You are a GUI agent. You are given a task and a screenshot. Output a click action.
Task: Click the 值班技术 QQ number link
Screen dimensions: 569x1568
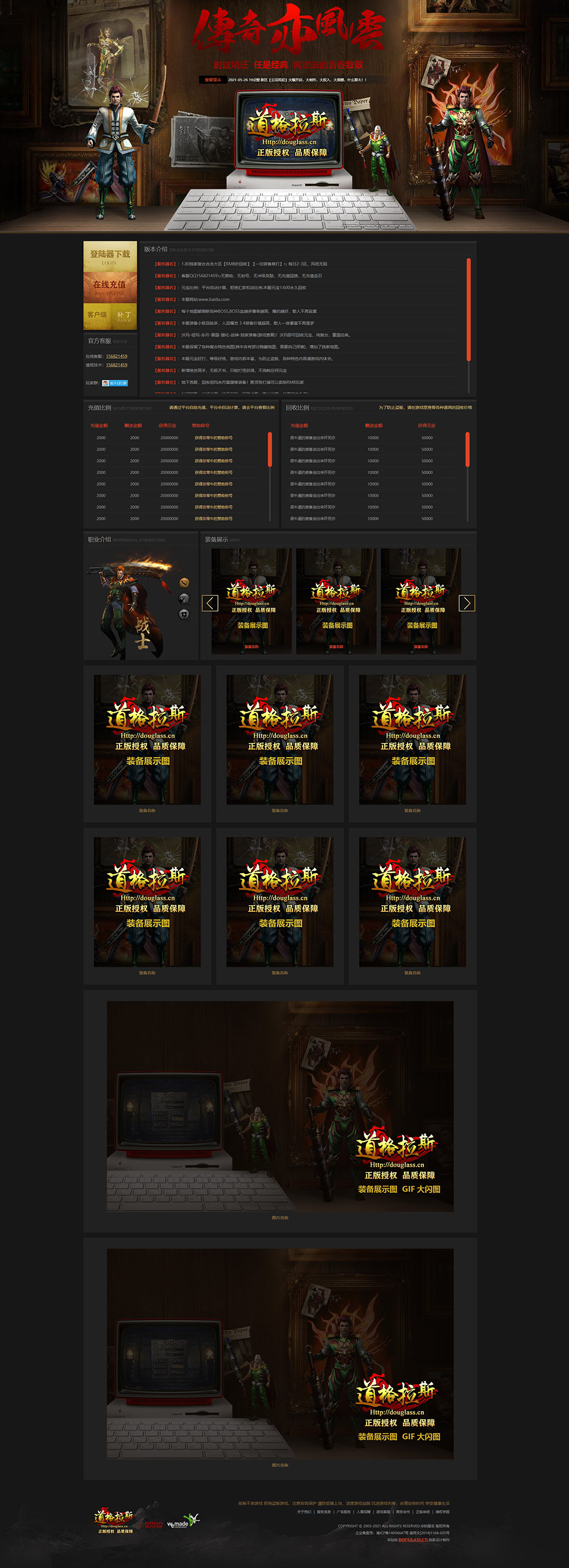pos(116,364)
